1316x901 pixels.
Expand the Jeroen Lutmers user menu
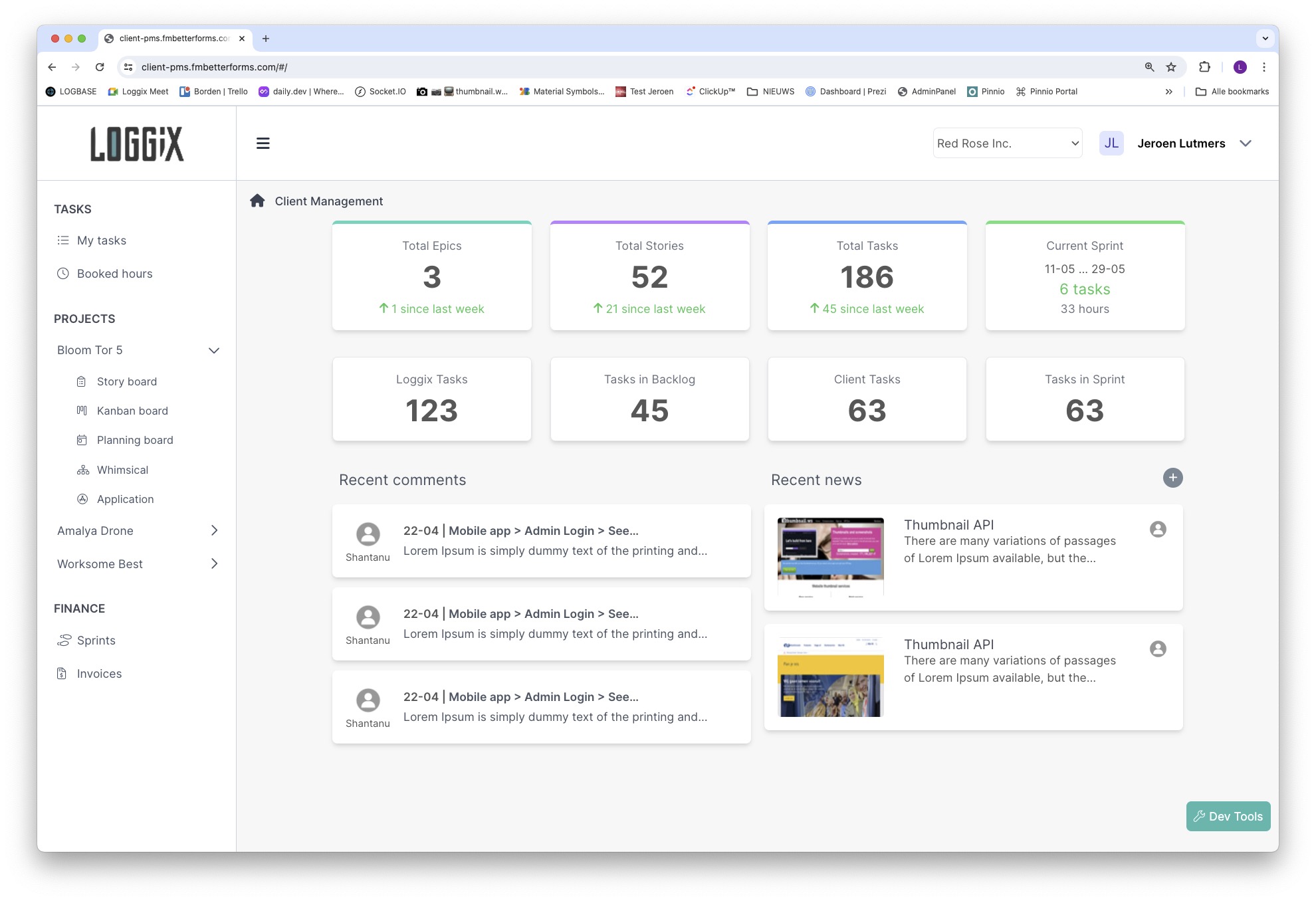1246,144
